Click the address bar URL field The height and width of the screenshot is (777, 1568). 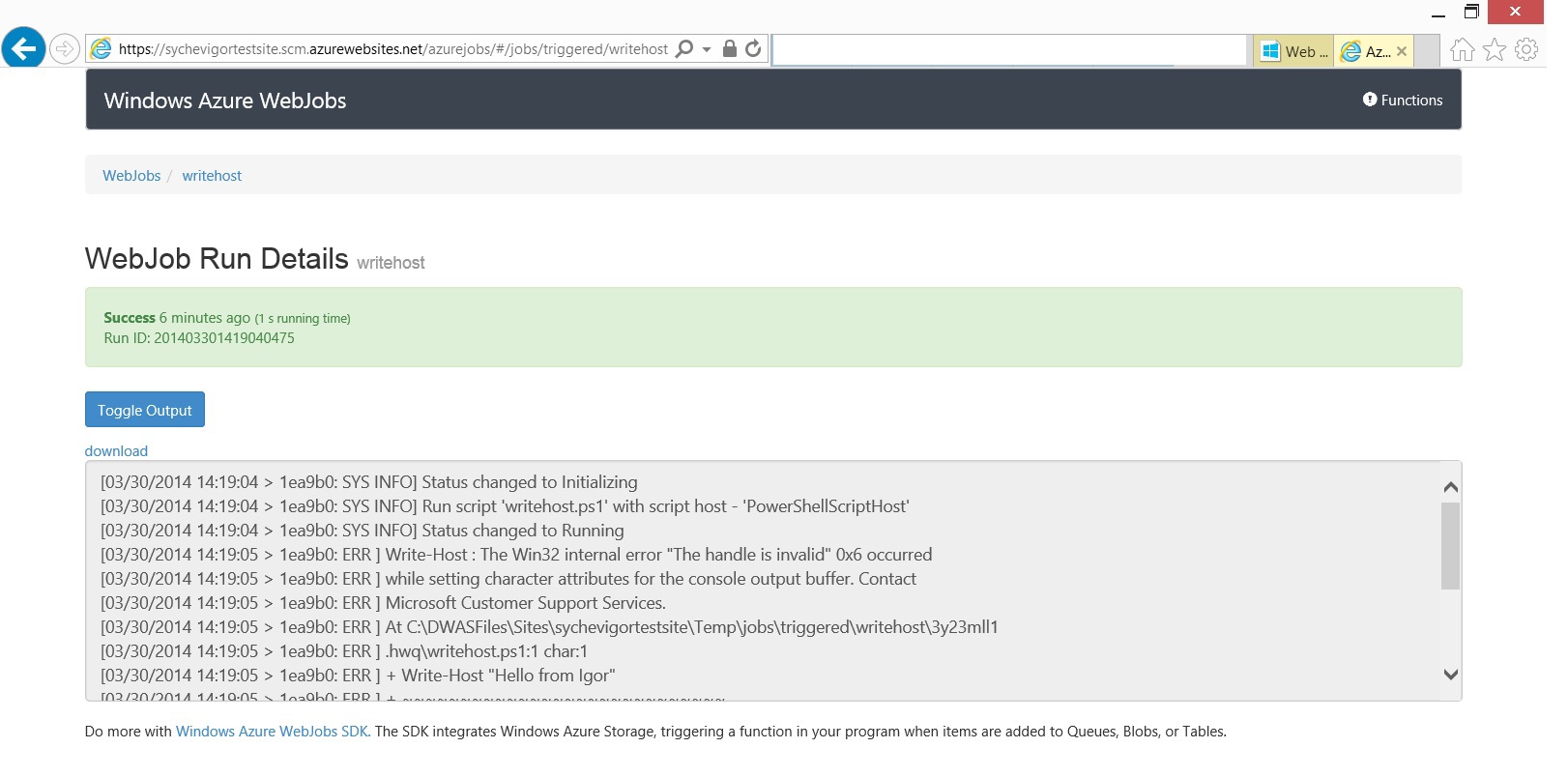393,49
